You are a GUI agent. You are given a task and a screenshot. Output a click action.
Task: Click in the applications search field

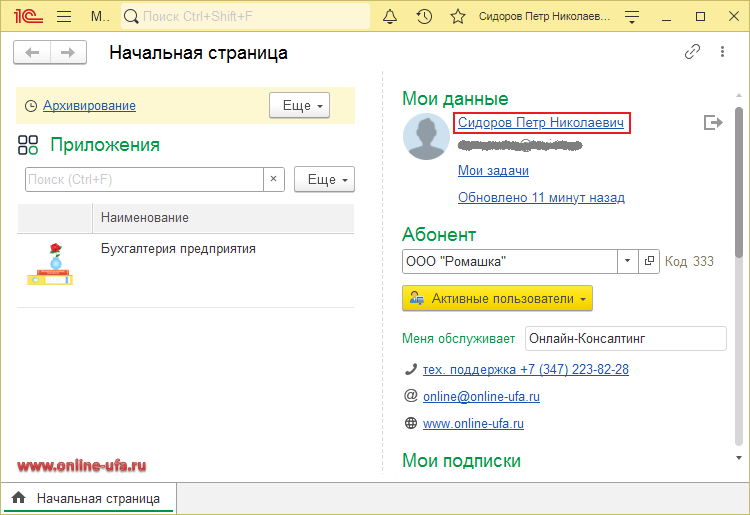pos(143,179)
